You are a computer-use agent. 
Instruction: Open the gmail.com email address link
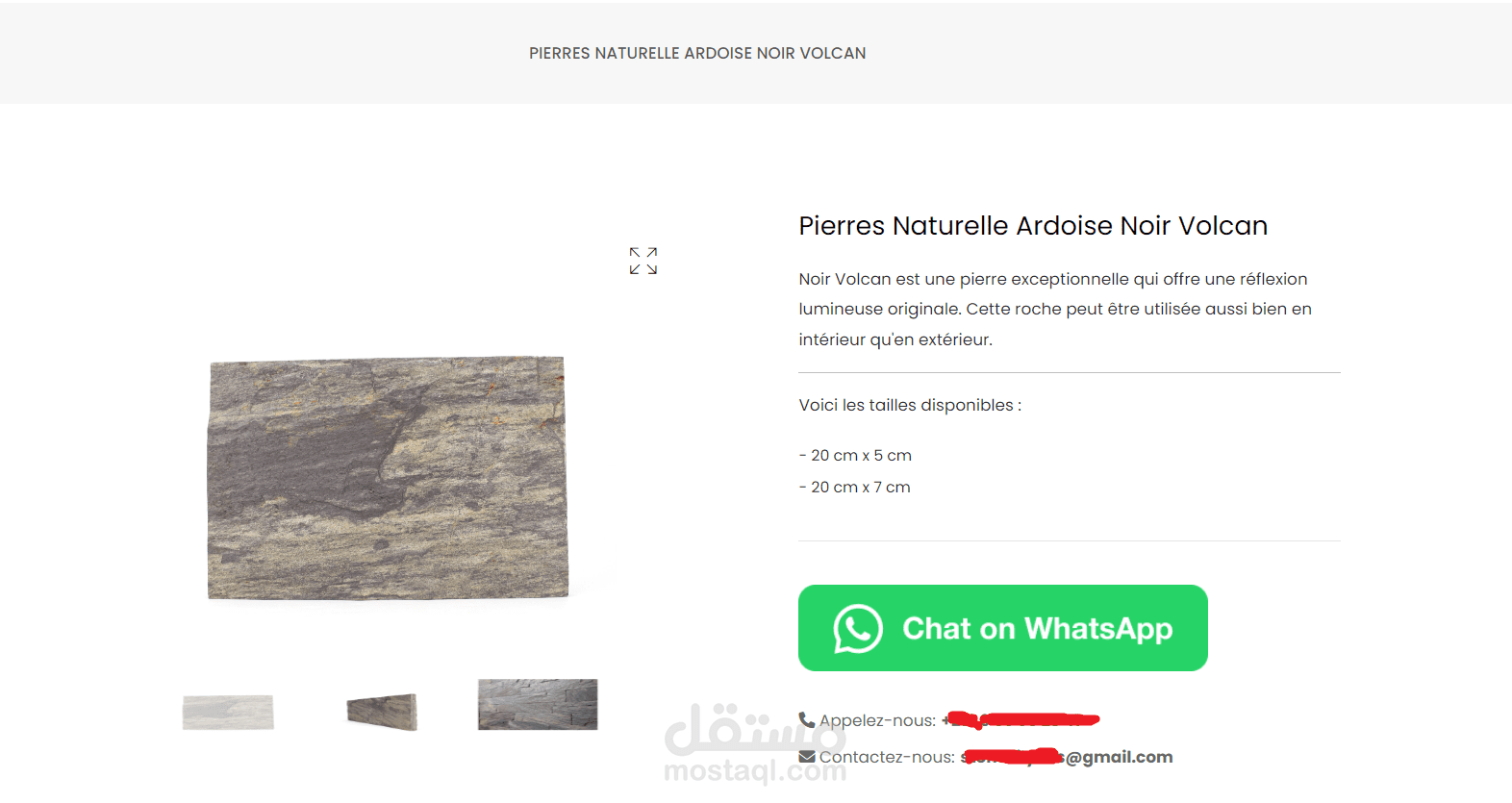tap(1067, 757)
